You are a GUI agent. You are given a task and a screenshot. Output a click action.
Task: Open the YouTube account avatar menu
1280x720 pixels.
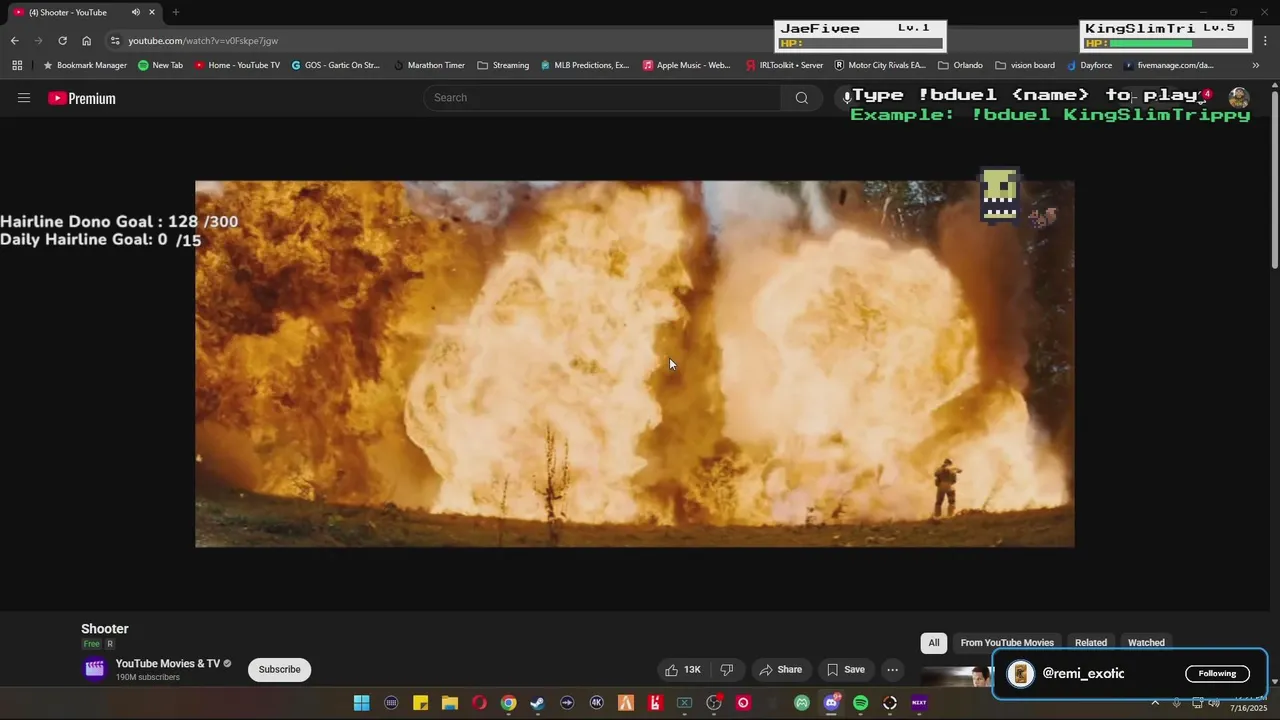point(1239,98)
